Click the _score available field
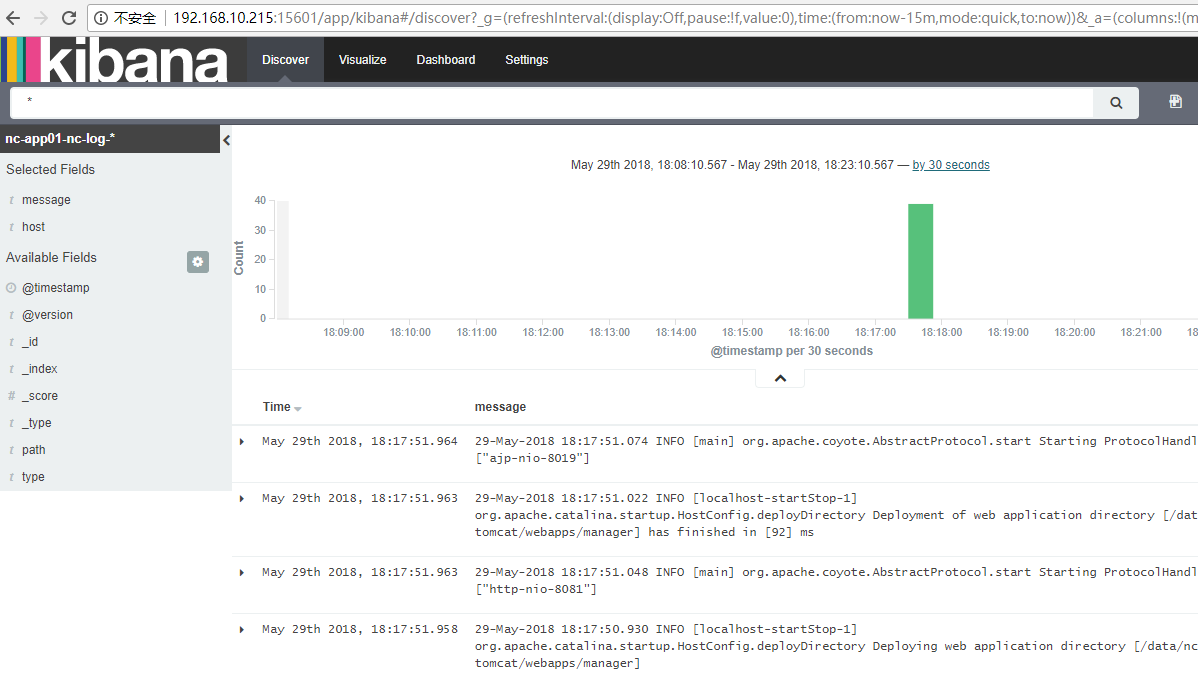1198x682 pixels. 40,396
